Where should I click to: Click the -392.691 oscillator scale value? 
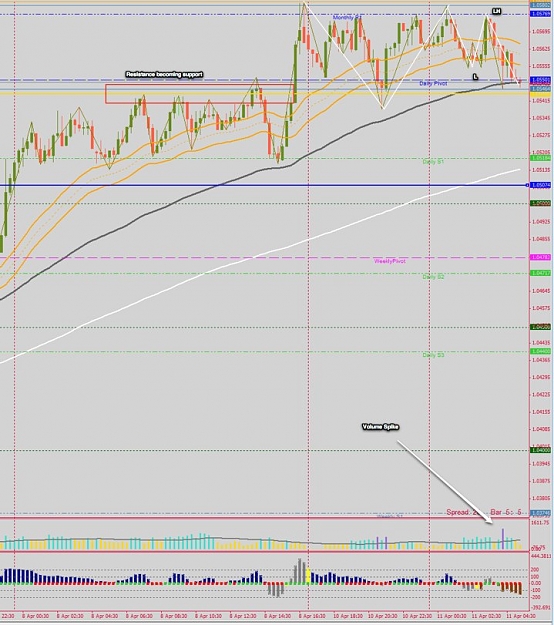pyautogui.click(x=541, y=608)
